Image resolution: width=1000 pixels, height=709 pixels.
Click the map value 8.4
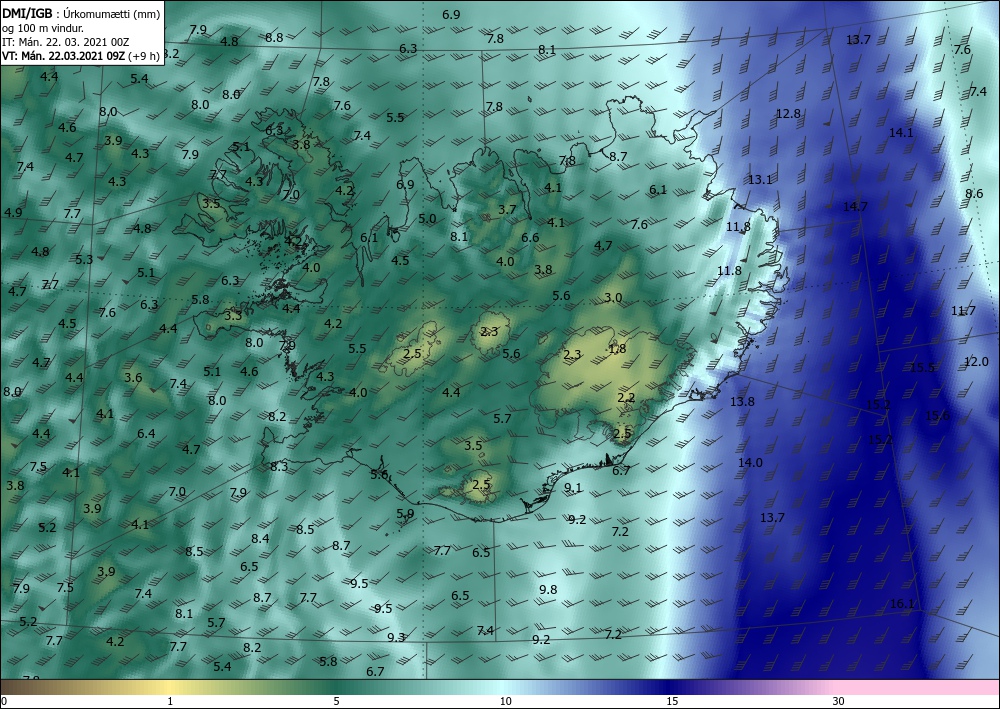point(260,539)
